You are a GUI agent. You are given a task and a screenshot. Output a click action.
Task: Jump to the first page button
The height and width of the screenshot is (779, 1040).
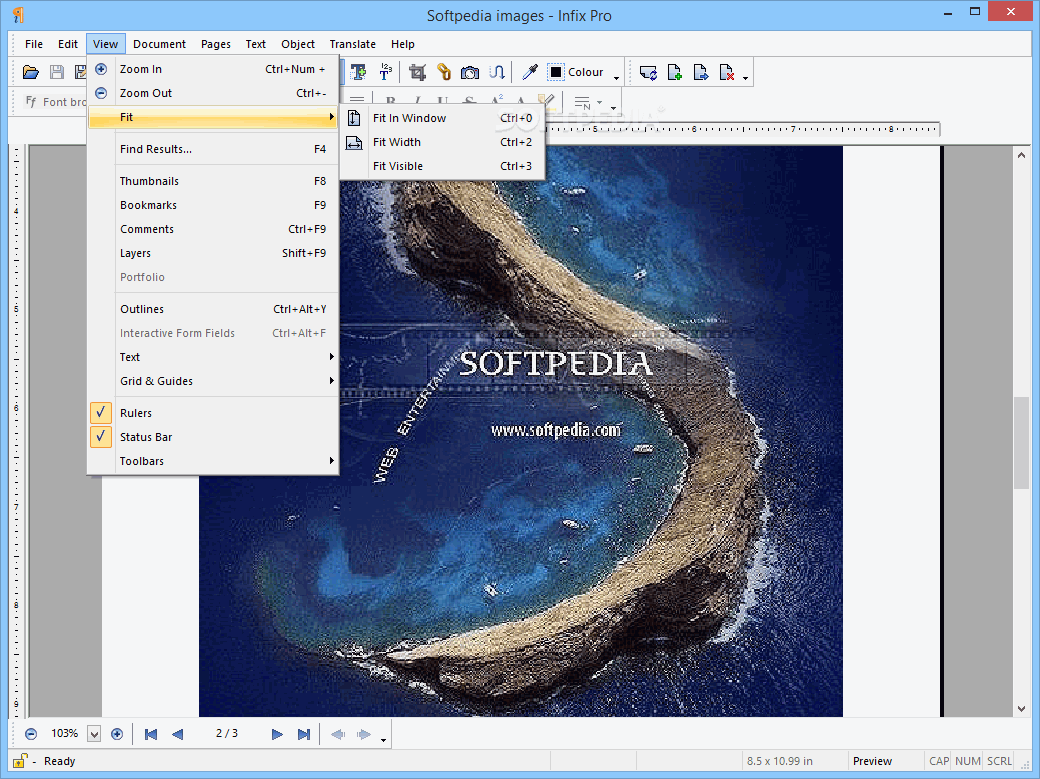(151, 734)
